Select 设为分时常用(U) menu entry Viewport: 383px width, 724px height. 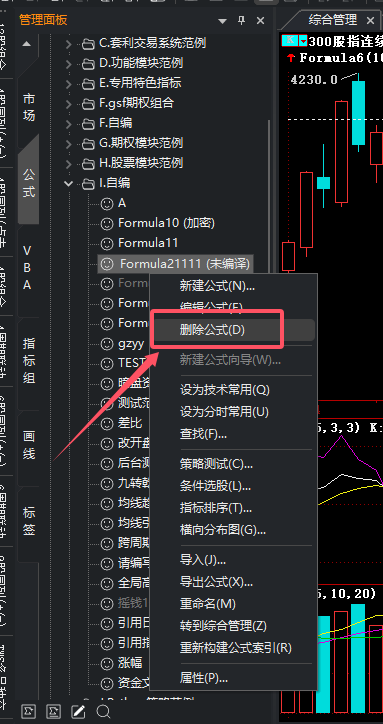click(x=234, y=411)
